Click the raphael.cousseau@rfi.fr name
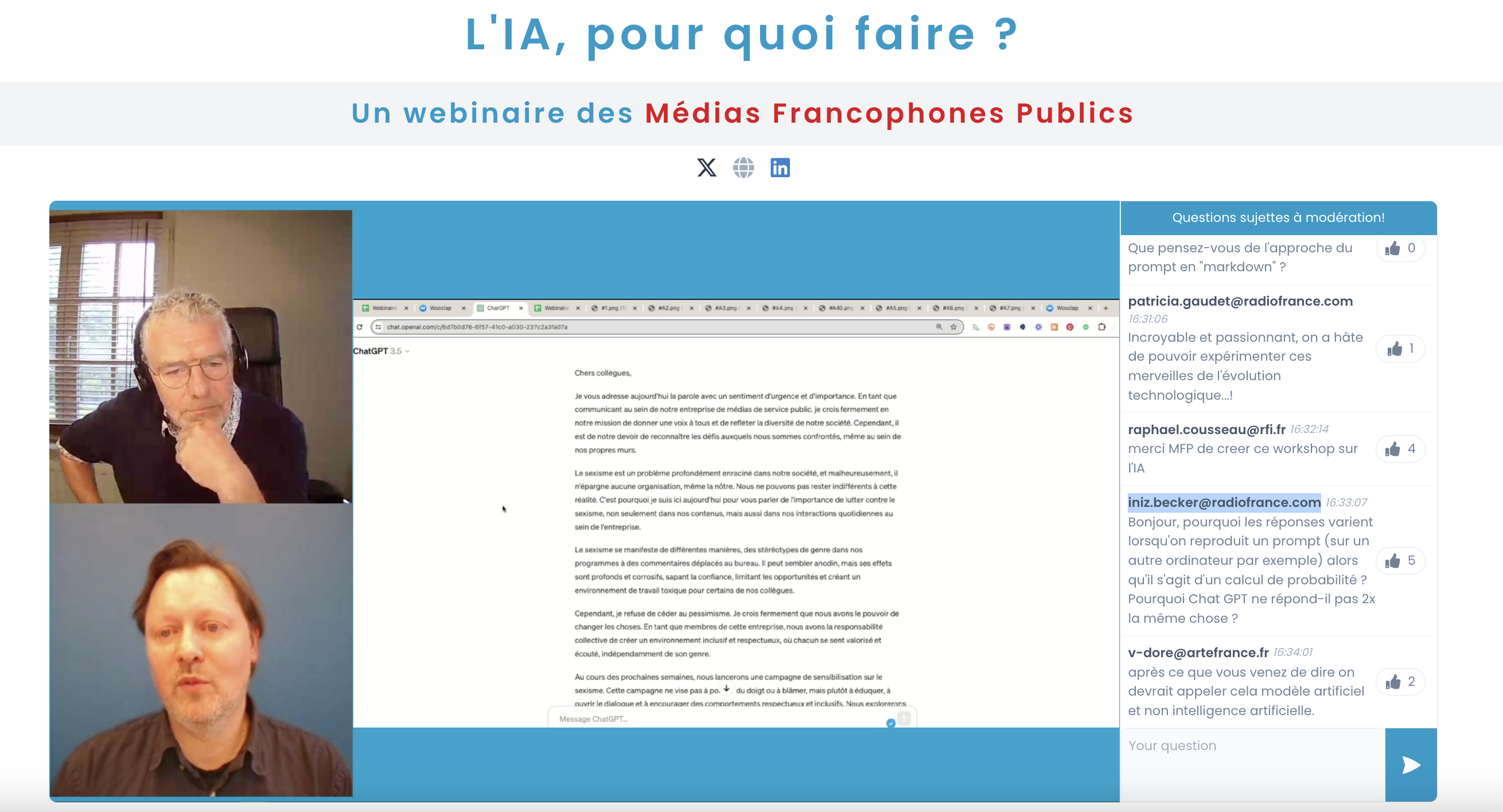This screenshot has width=1503, height=812. [1206, 430]
